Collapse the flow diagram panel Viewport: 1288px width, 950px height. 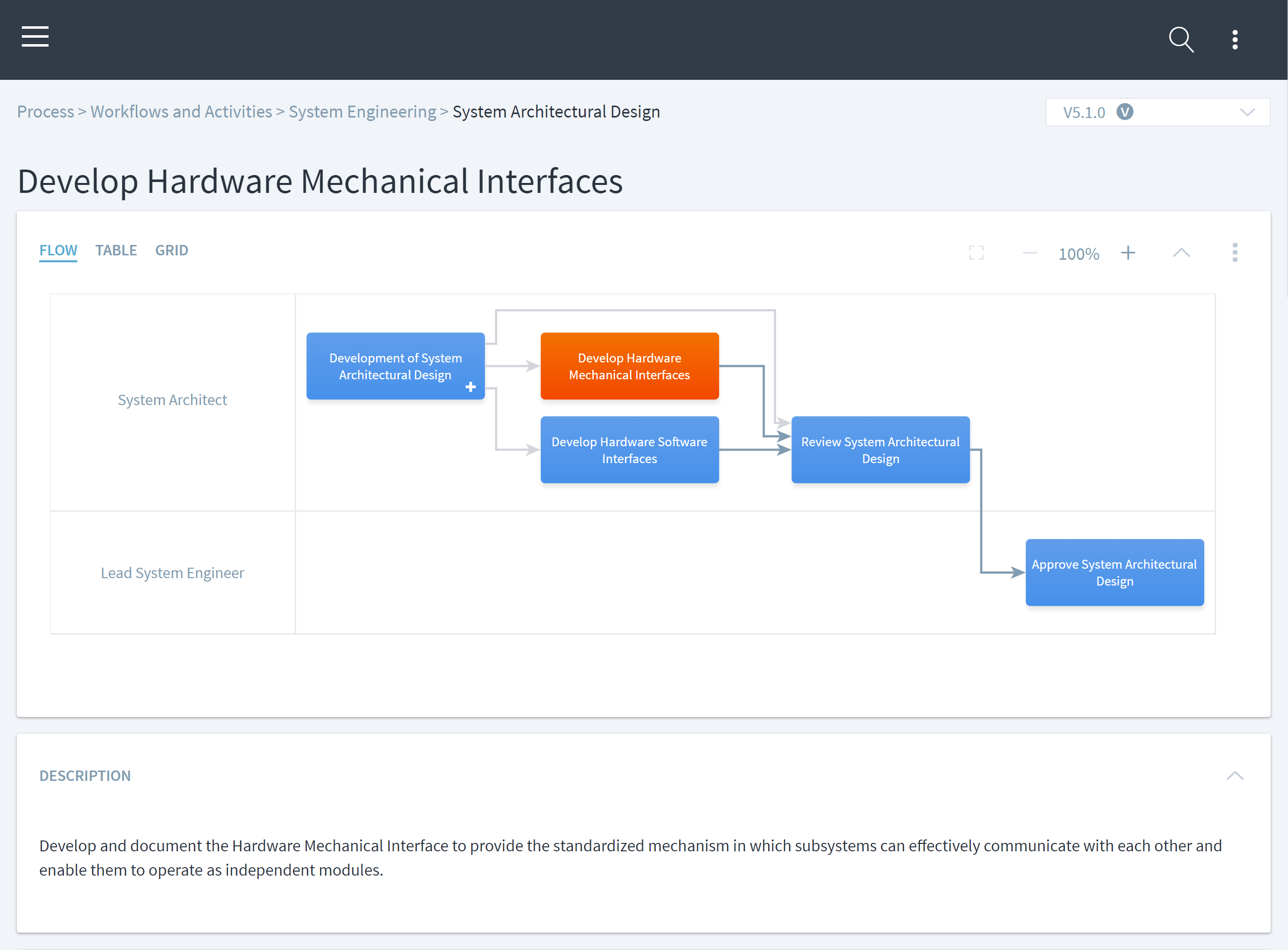pyautogui.click(x=1181, y=253)
